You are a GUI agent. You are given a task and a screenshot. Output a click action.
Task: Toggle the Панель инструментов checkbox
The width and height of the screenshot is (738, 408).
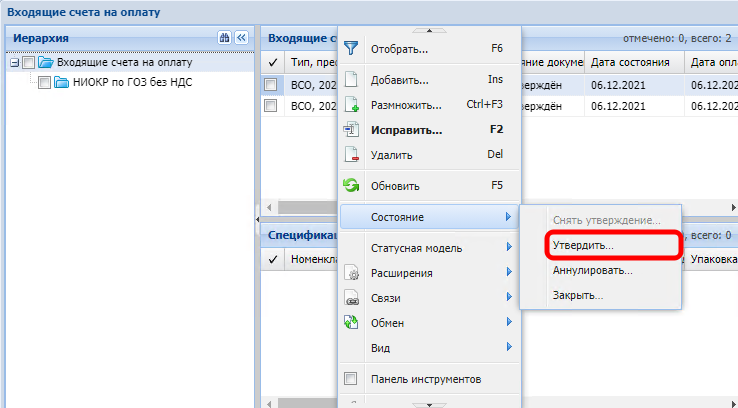click(x=351, y=379)
